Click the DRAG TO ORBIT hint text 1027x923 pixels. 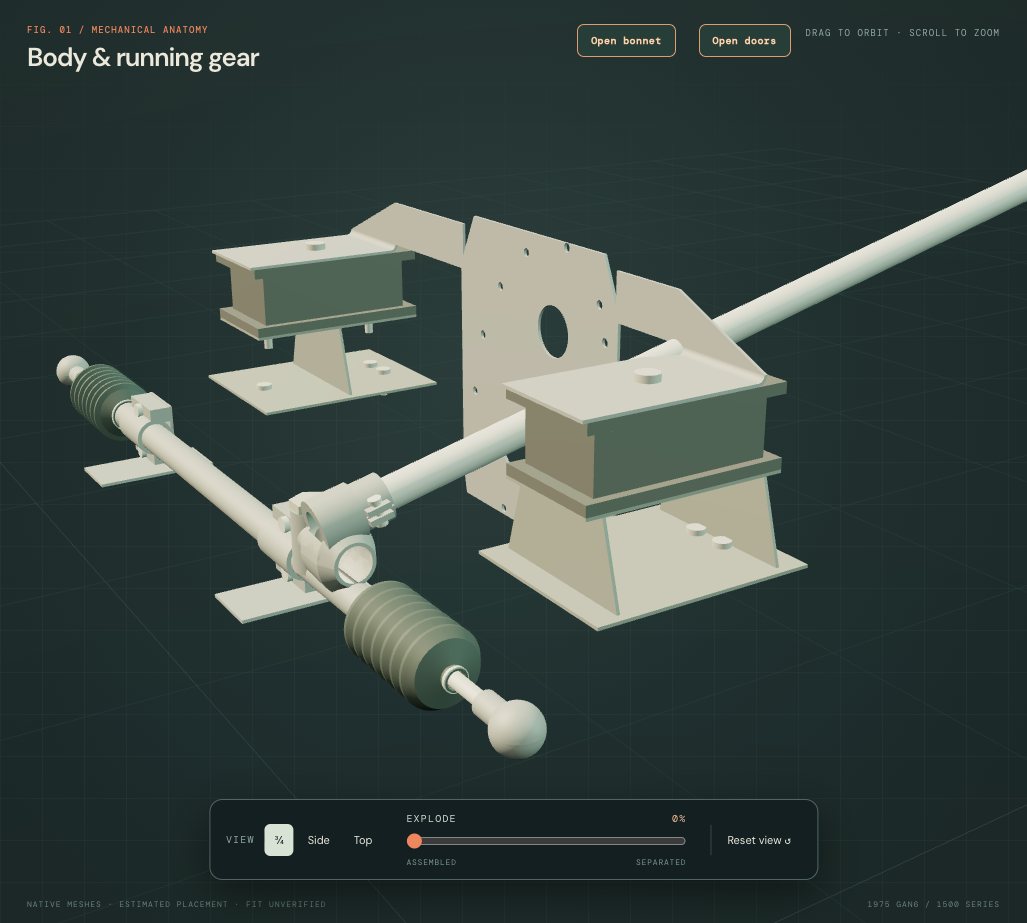(847, 33)
